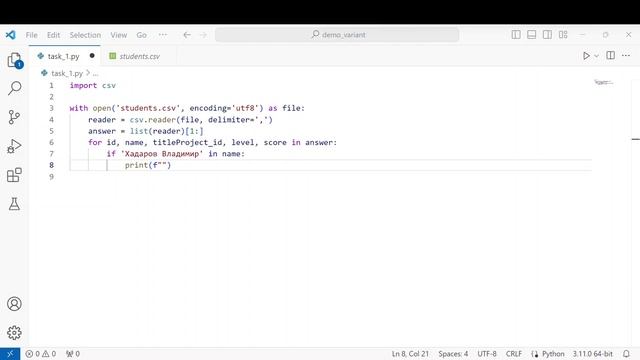The width and height of the screenshot is (640, 360).
Task: Change encoding via UTF-8
Action: tap(487, 354)
